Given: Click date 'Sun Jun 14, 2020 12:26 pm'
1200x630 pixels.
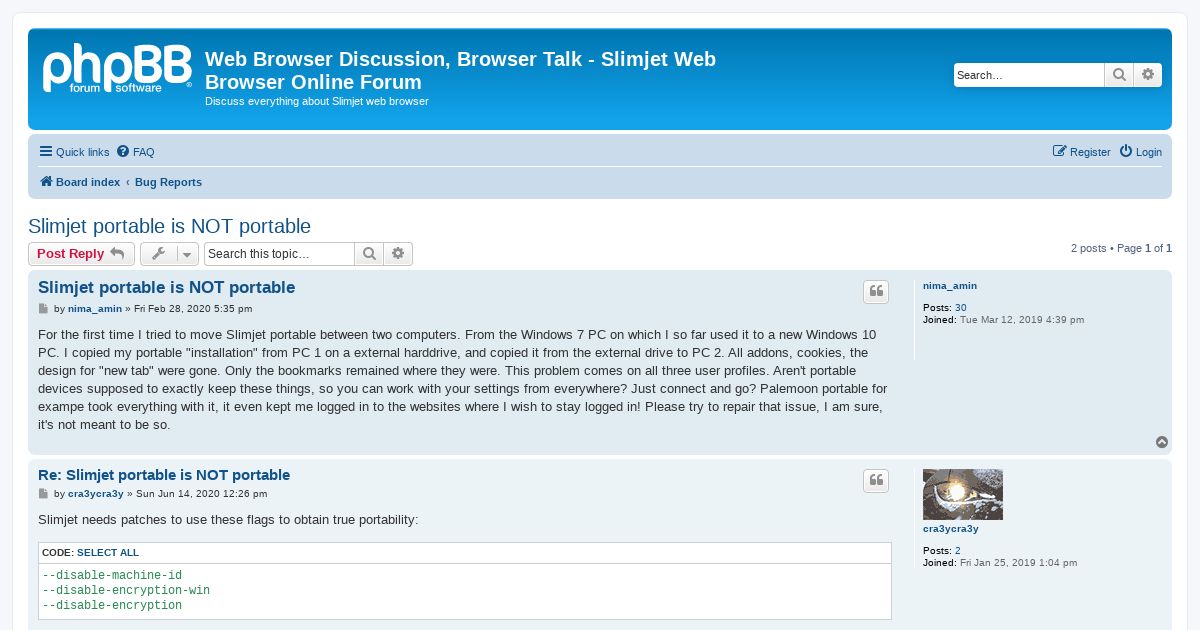Looking at the screenshot, I should 202,494.
